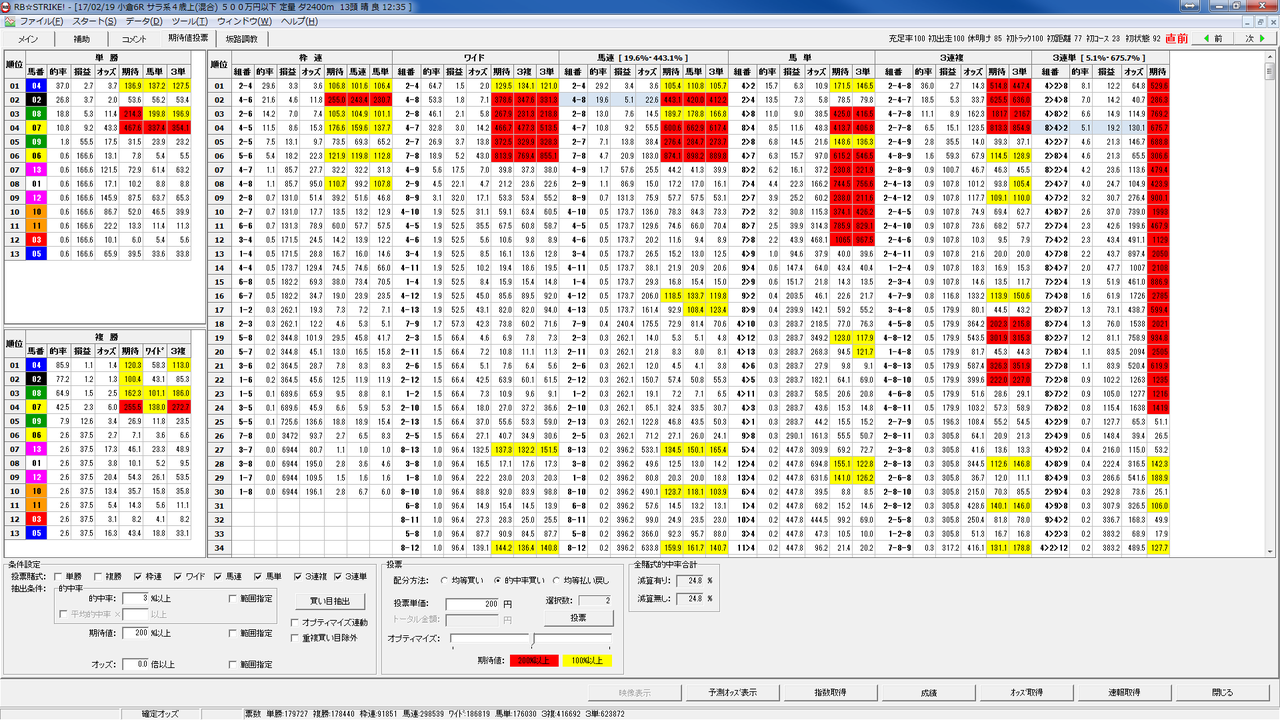This screenshot has width=1280, height=720.
Task: Click the icon beside the ファイル menu
Action: [x=9, y=21]
